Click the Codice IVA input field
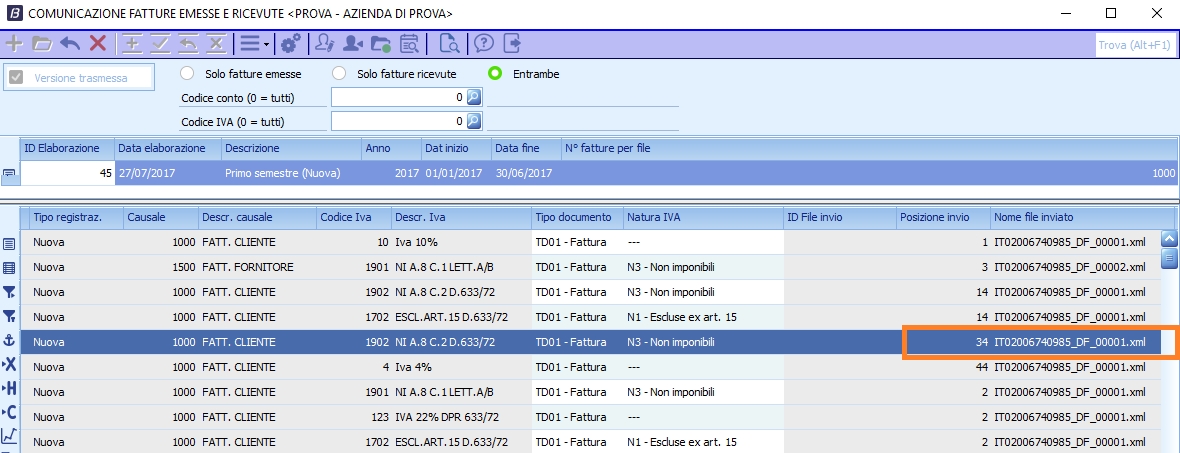The image size is (1180, 453). click(398, 121)
